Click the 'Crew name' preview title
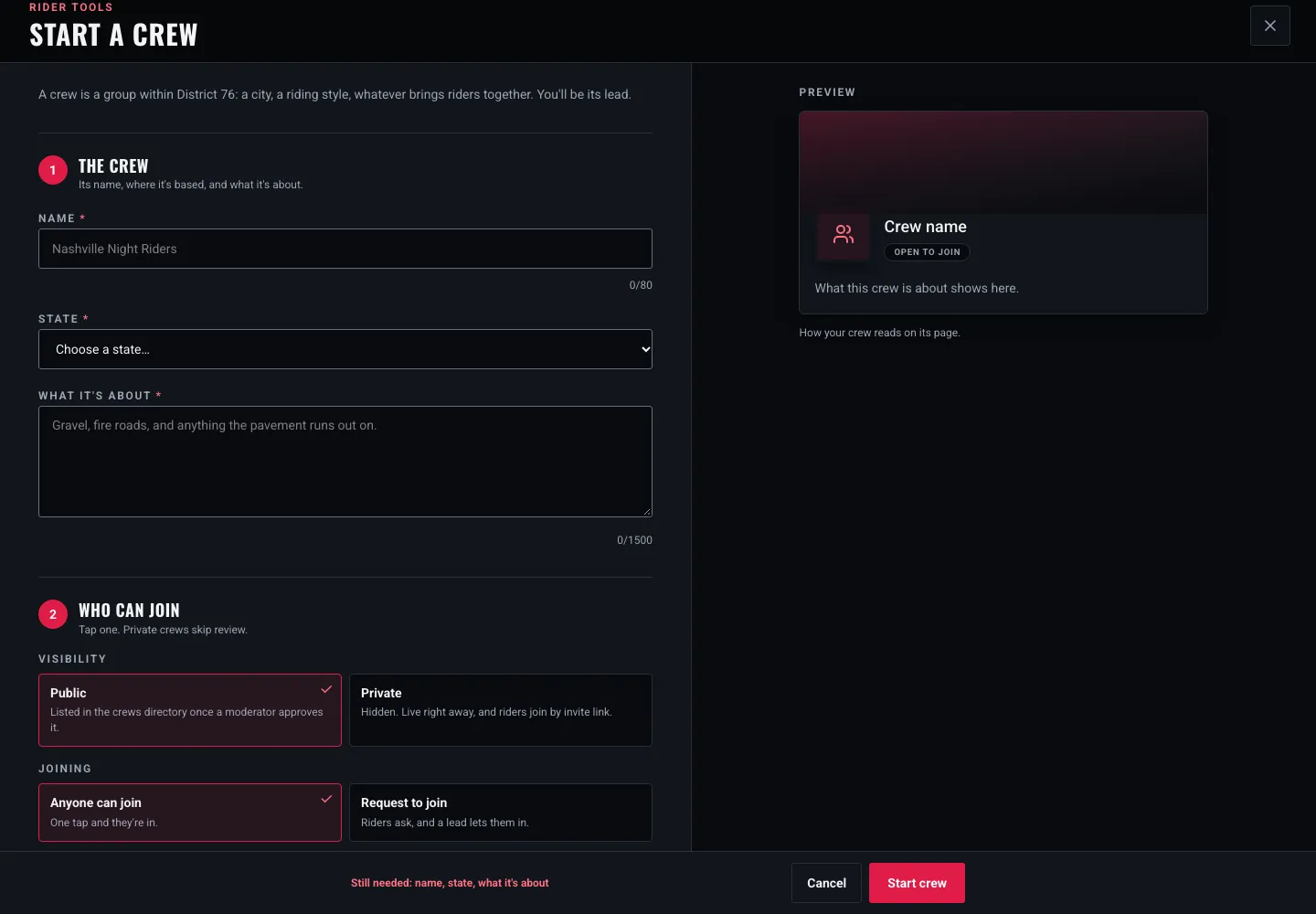1316x914 pixels. [x=925, y=227]
